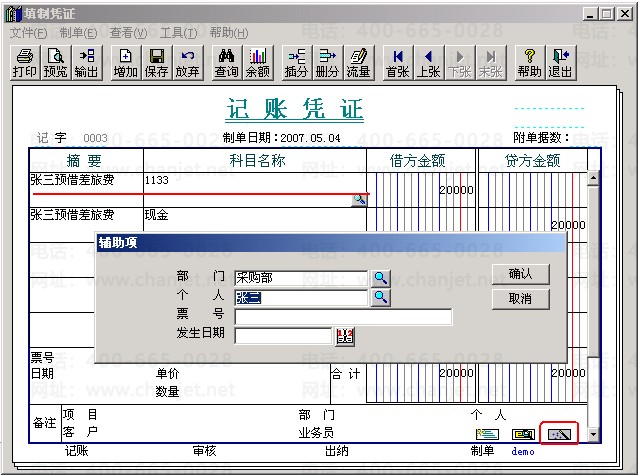Open the 文件(F) menu
638x475 pixels.
click(28, 33)
